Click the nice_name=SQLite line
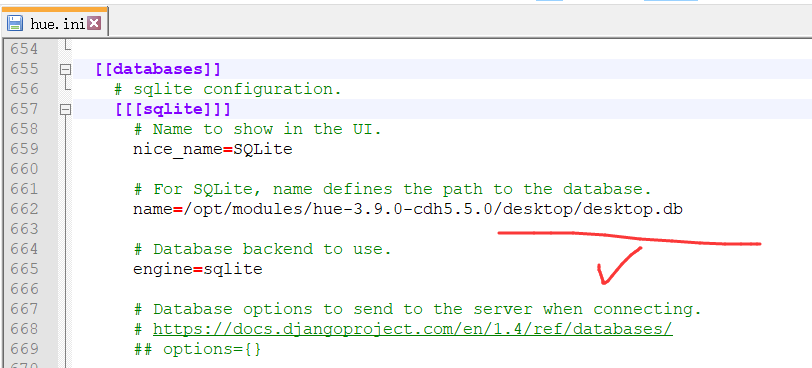The image size is (812, 368). point(213,150)
